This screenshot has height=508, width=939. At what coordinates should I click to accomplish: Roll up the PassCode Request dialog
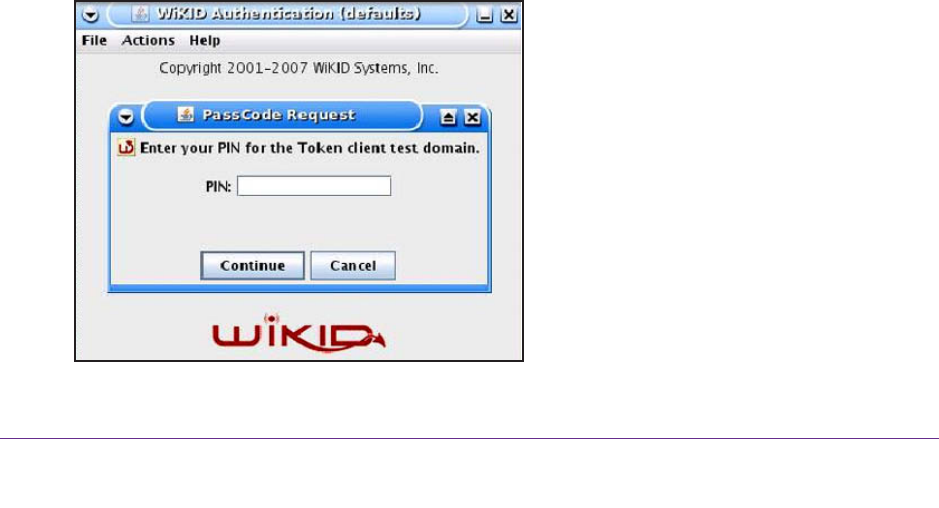click(x=448, y=117)
